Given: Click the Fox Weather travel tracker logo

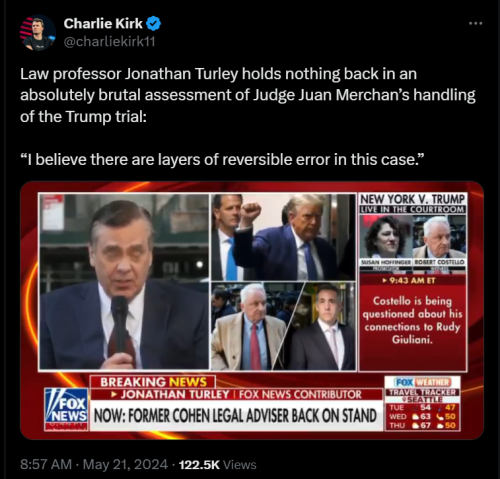Looking at the screenshot, I should point(422,382).
